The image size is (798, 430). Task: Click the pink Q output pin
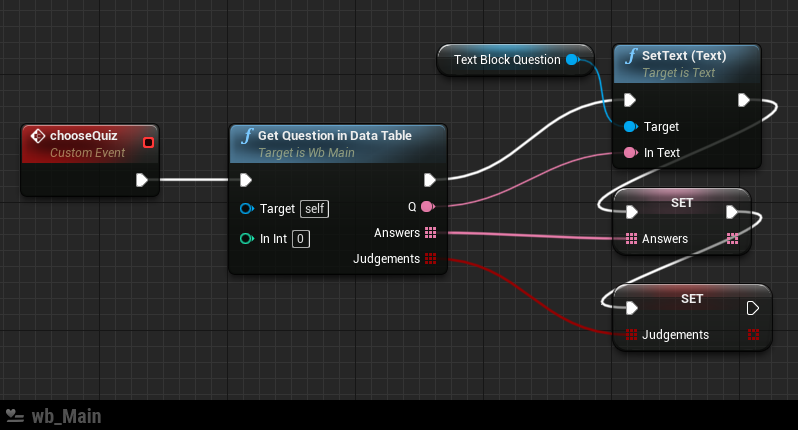(428, 206)
